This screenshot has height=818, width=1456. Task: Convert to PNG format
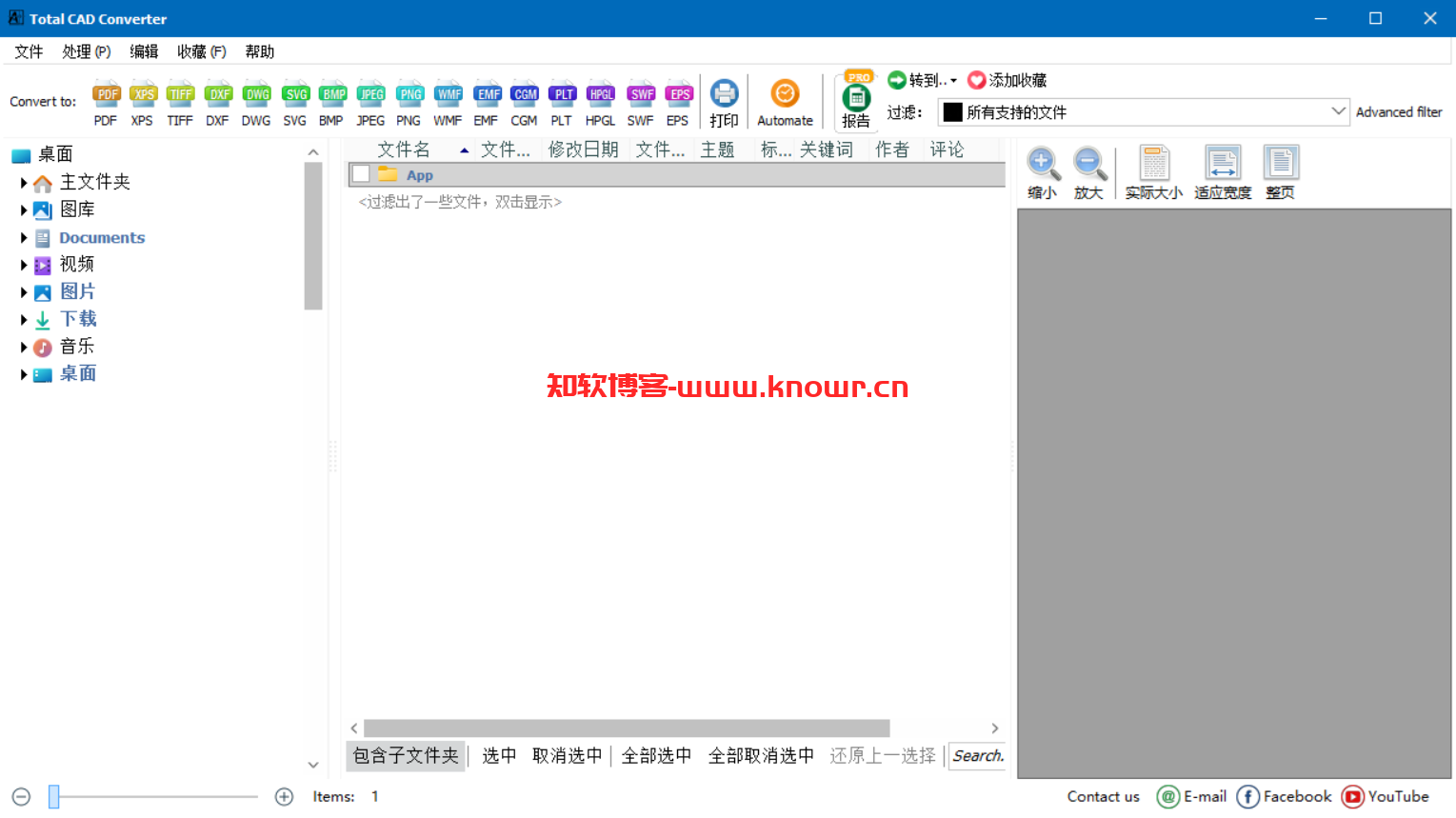click(409, 103)
